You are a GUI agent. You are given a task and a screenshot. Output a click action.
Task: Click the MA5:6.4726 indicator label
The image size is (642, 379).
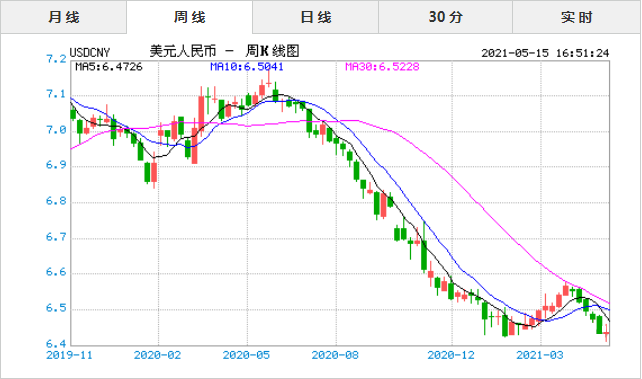point(109,67)
